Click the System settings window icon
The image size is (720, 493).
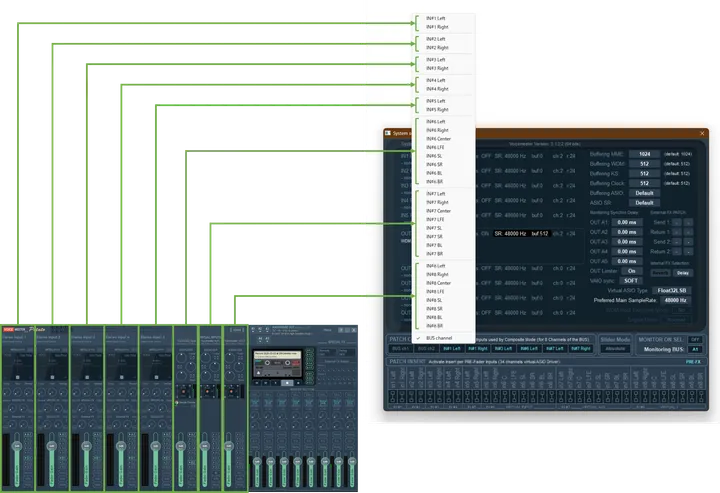[x=388, y=133]
